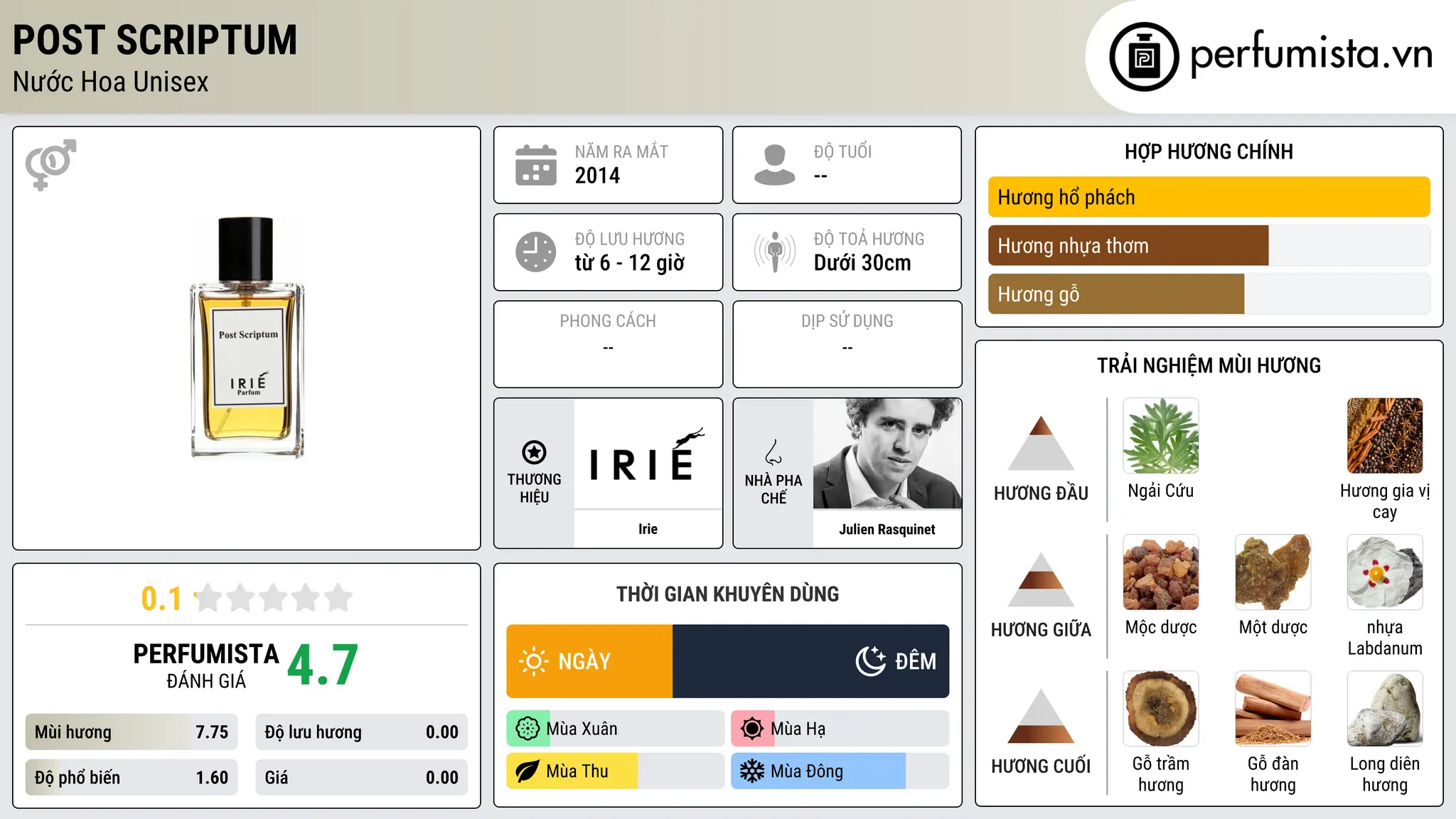Click the snowflake icon for Mùa Đông

click(752, 771)
